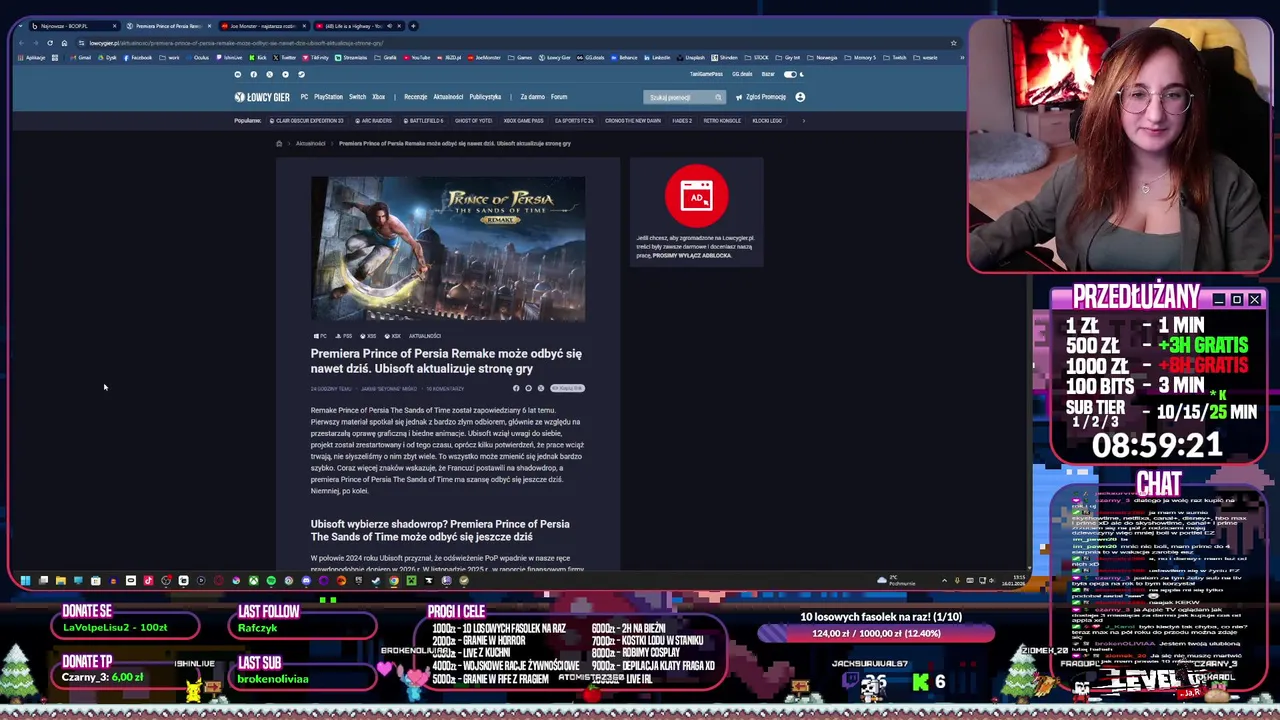Open the Za darmo menu item
Image resolution: width=1280 pixels, height=720 pixels.
point(533,97)
